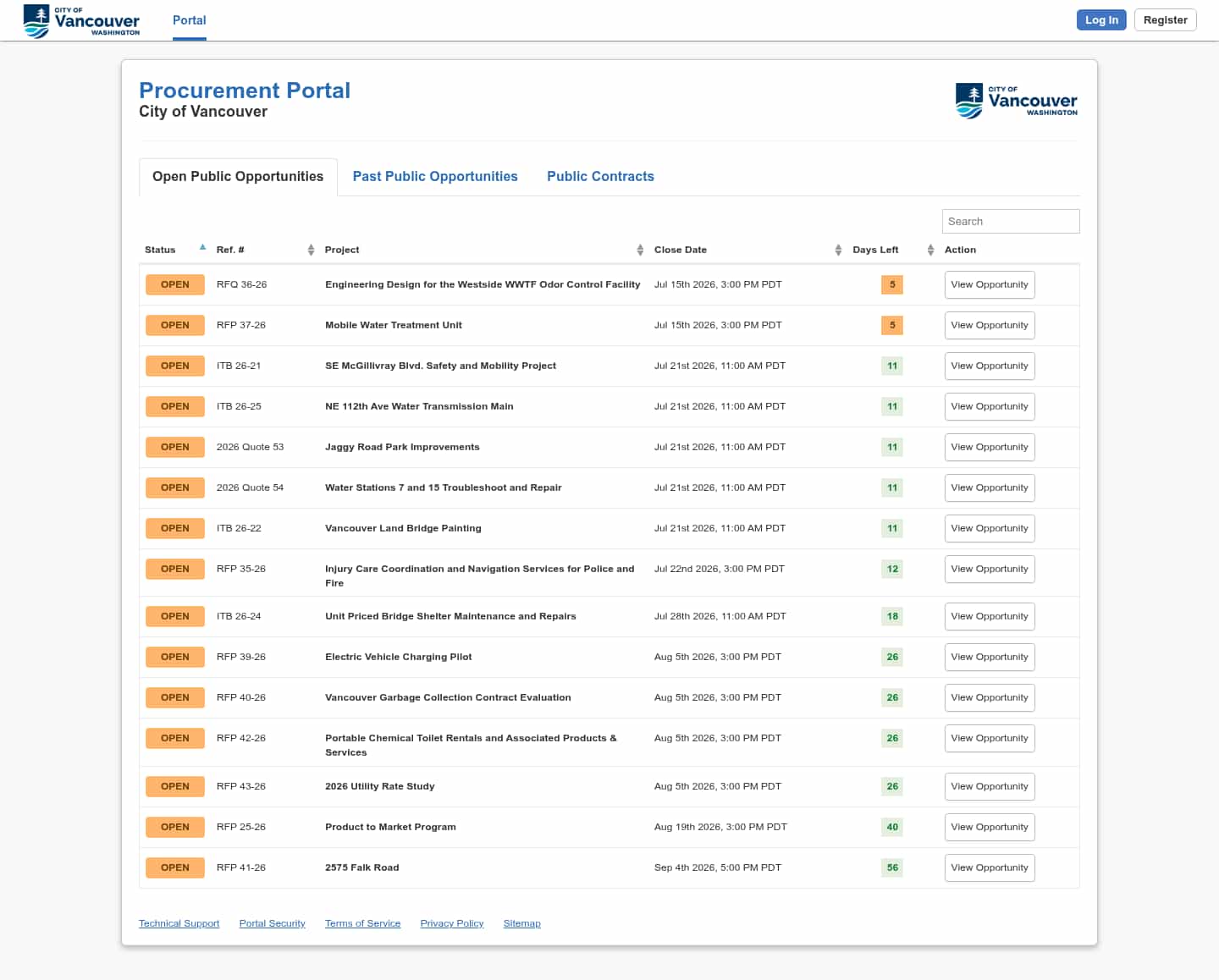
Task: Click OPEN status badge for RFP 41-26
Action: coord(175,867)
